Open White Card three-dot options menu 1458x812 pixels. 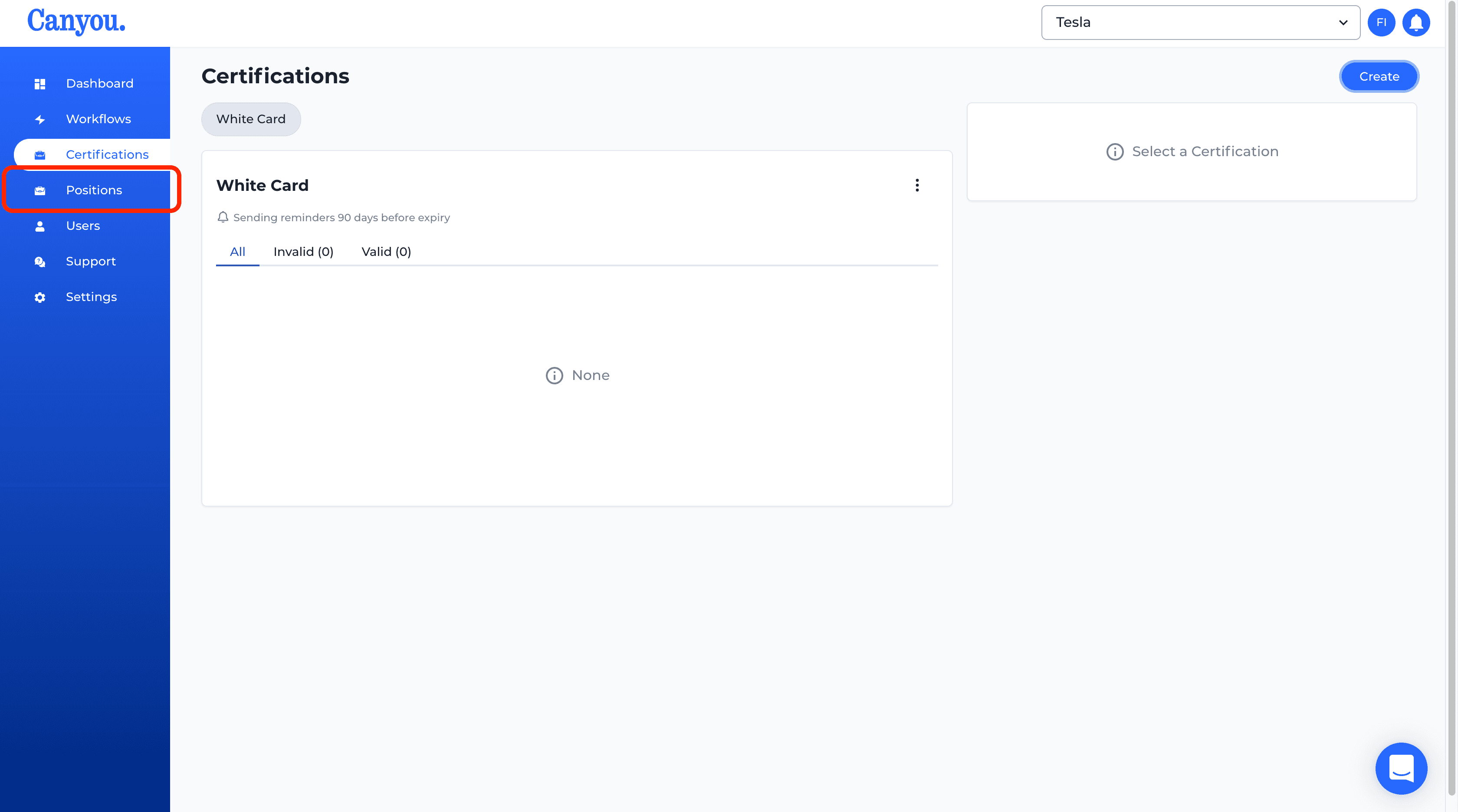tap(917, 185)
